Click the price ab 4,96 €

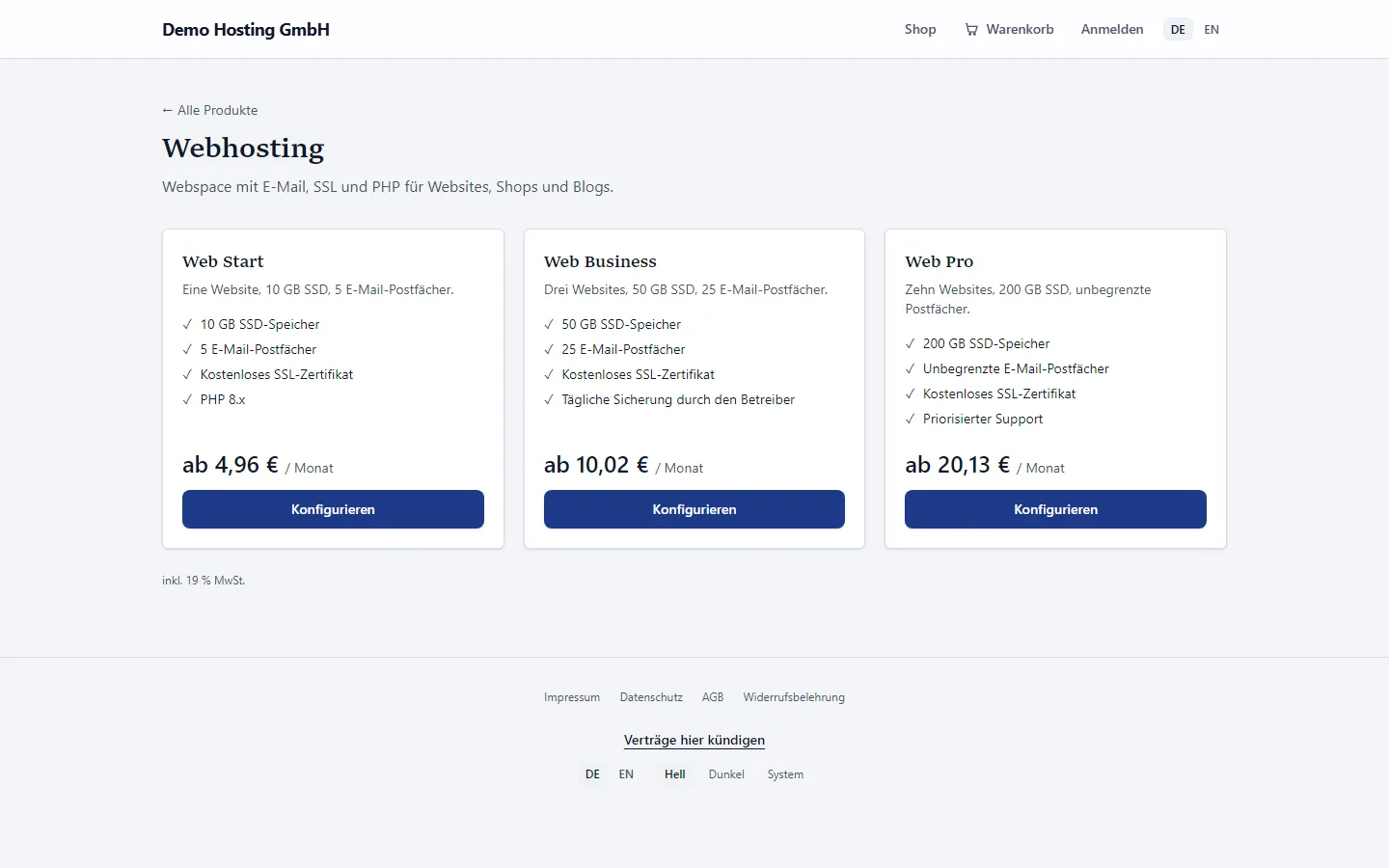231,465
